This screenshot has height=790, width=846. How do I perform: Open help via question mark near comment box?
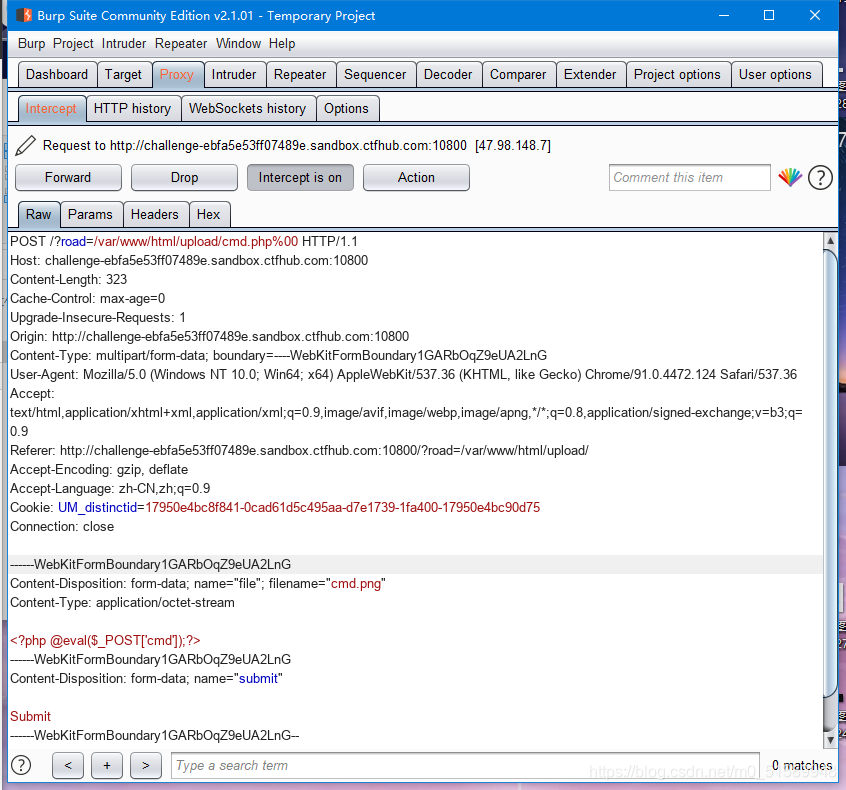(x=820, y=178)
